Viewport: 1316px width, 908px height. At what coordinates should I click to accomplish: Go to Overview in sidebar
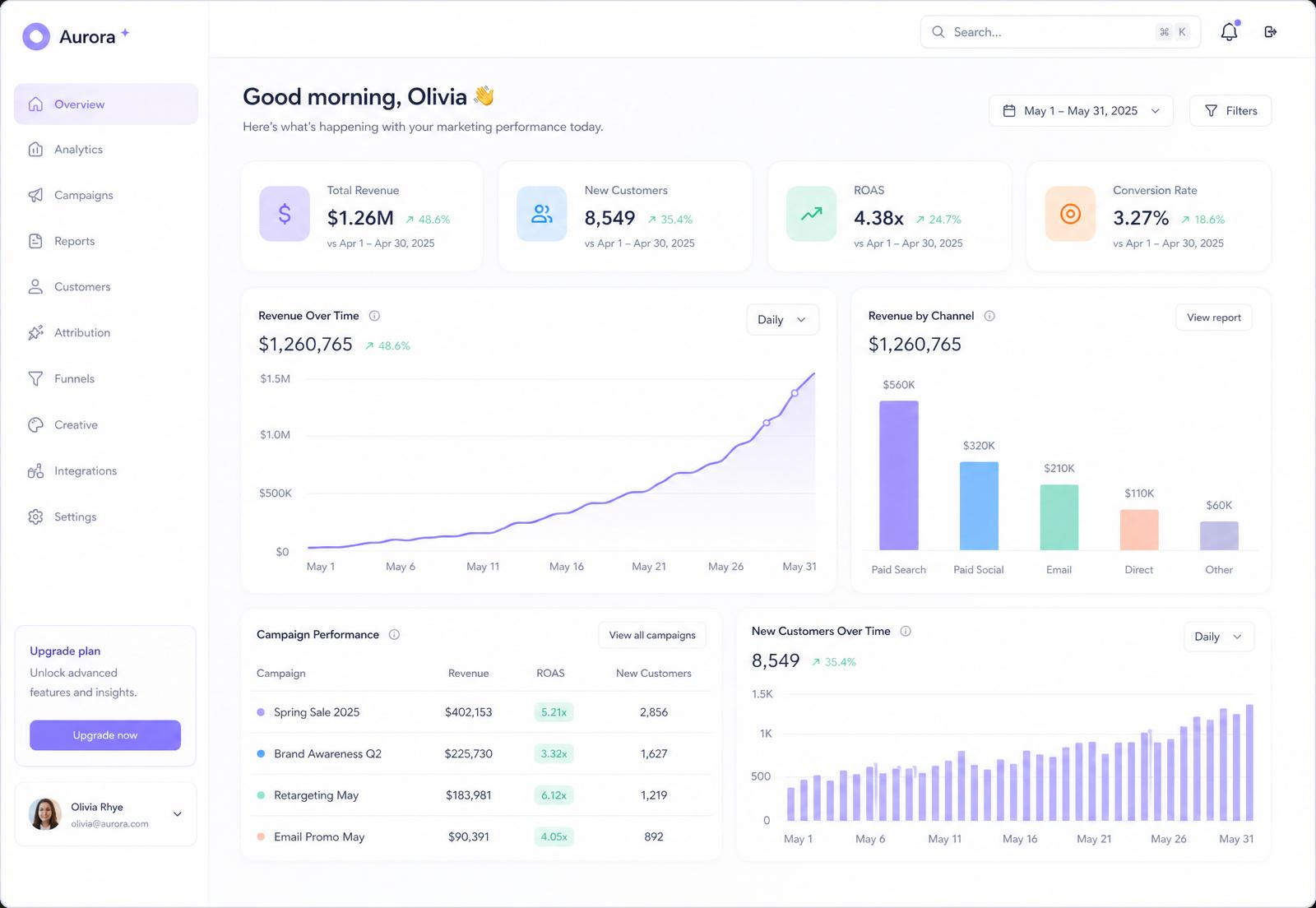pos(106,104)
